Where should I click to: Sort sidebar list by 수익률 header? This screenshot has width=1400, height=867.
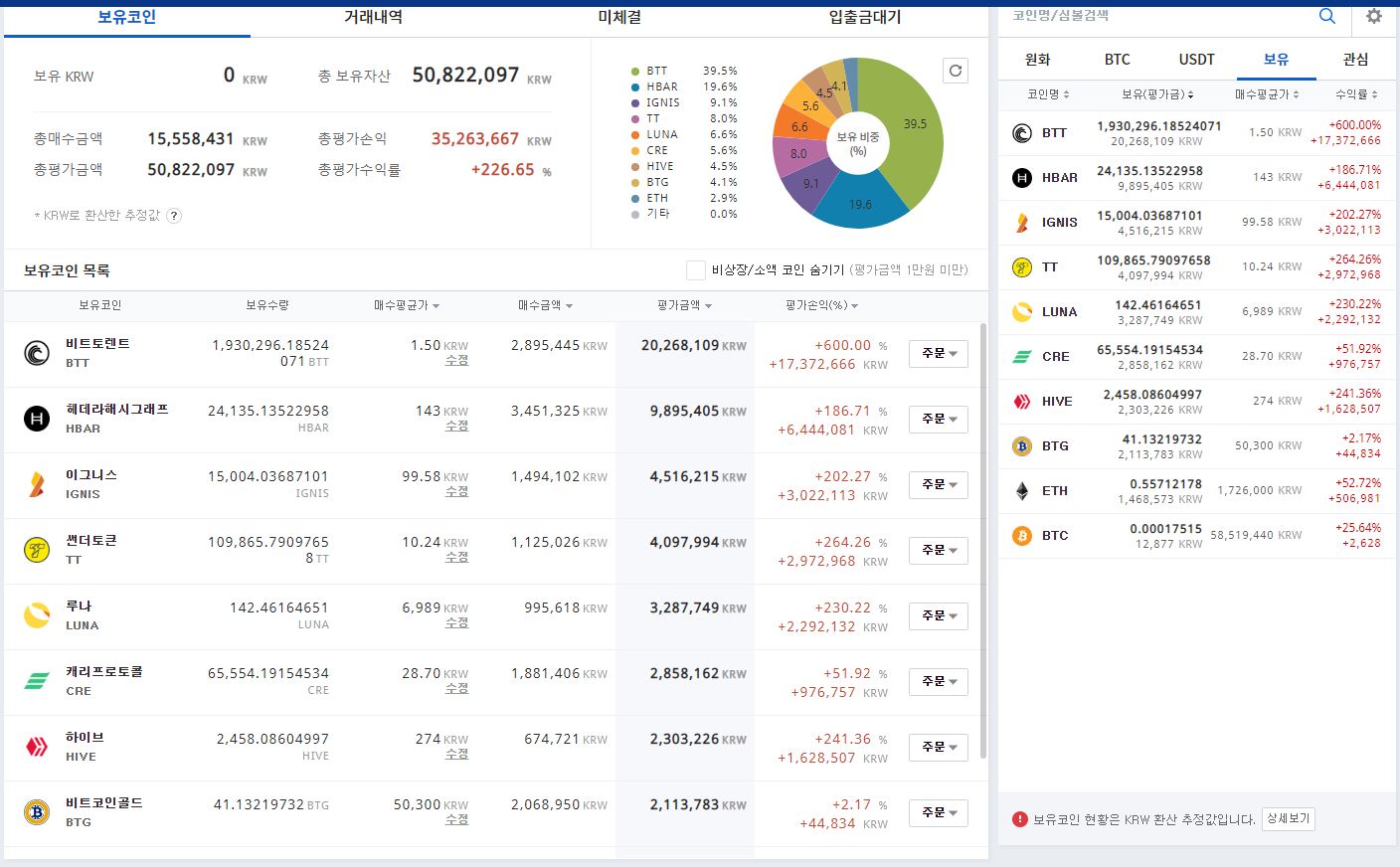[x=1356, y=94]
